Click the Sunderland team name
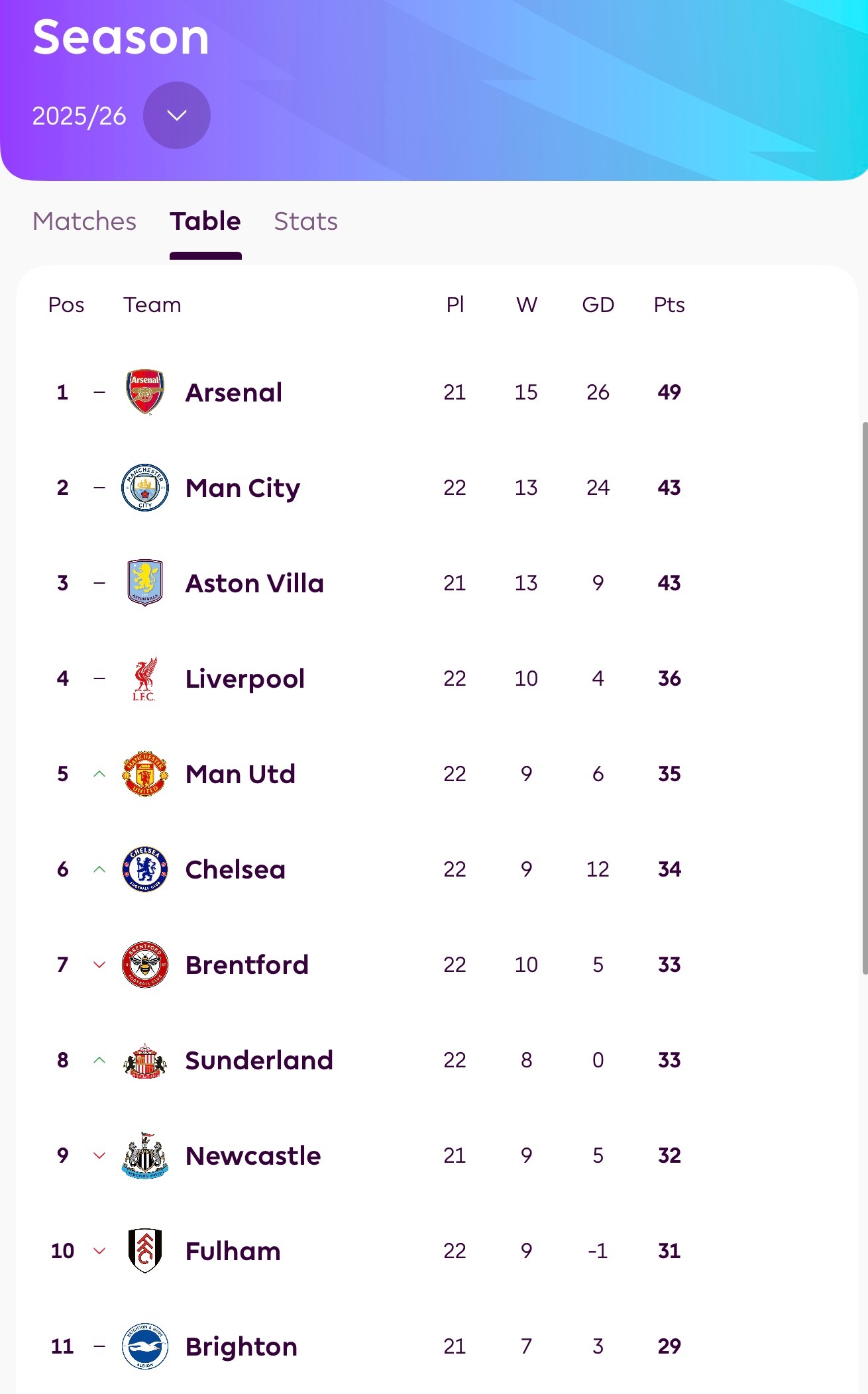Viewport: 868px width, 1394px height. click(259, 1060)
